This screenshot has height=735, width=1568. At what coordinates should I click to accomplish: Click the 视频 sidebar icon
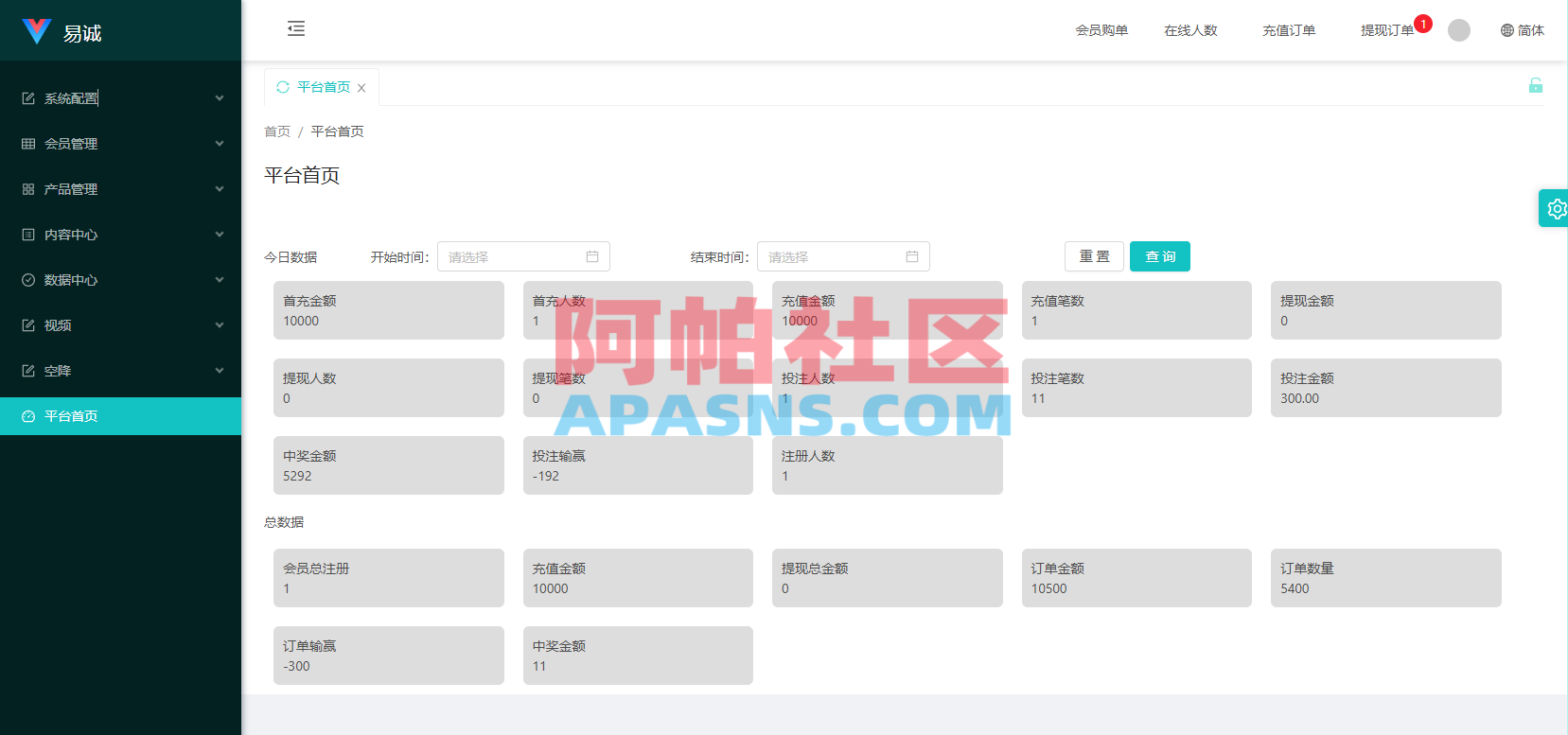(x=28, y=325)
